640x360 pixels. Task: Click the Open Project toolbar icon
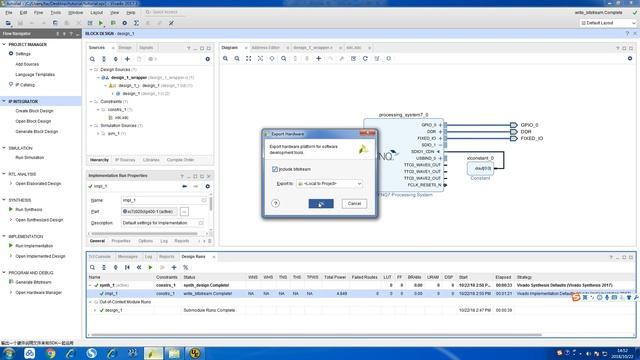click(8, 23)
